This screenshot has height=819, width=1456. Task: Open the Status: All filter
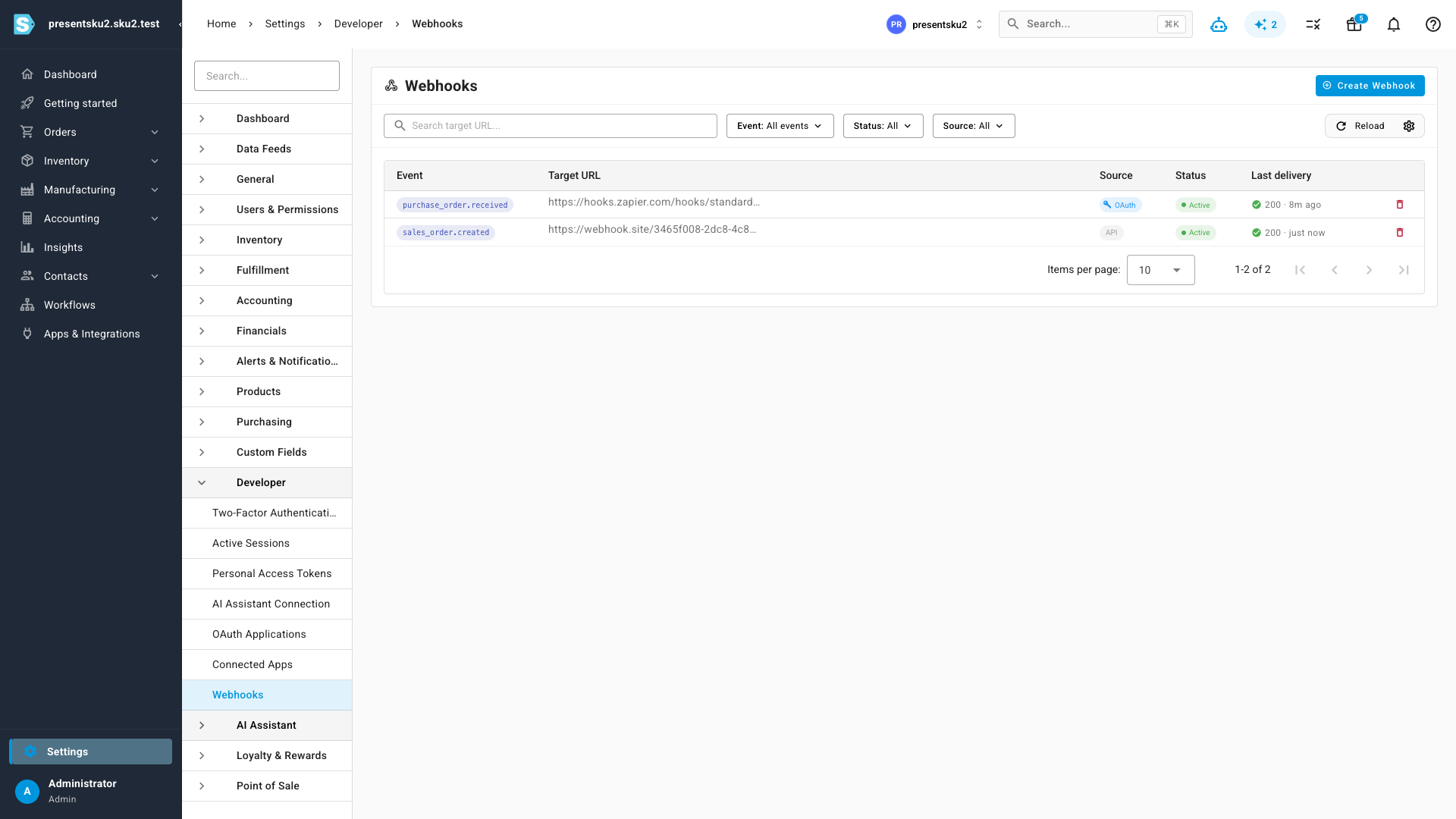883,126
